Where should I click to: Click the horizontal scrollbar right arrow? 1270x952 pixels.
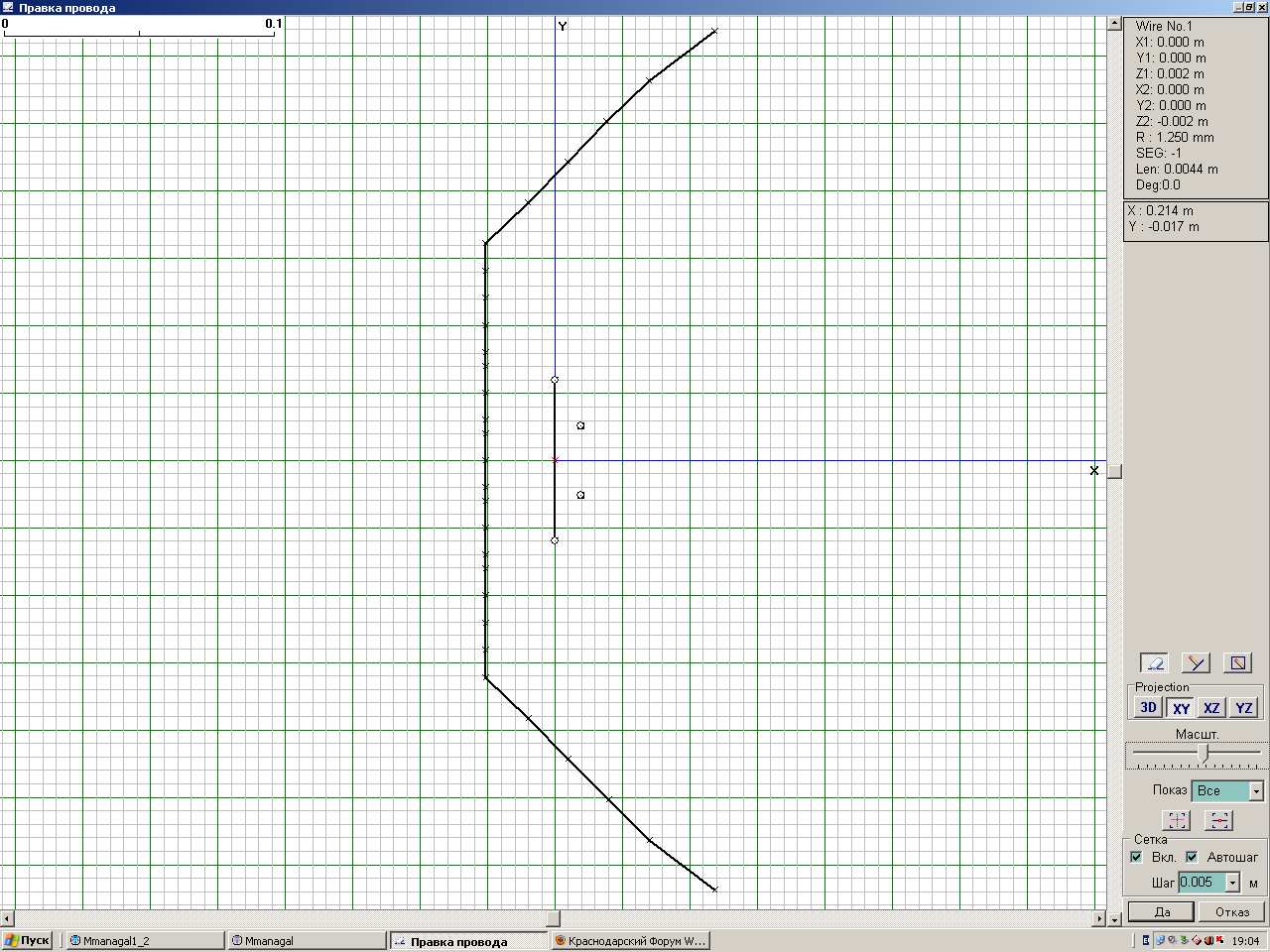click(x=1098, y=918)
